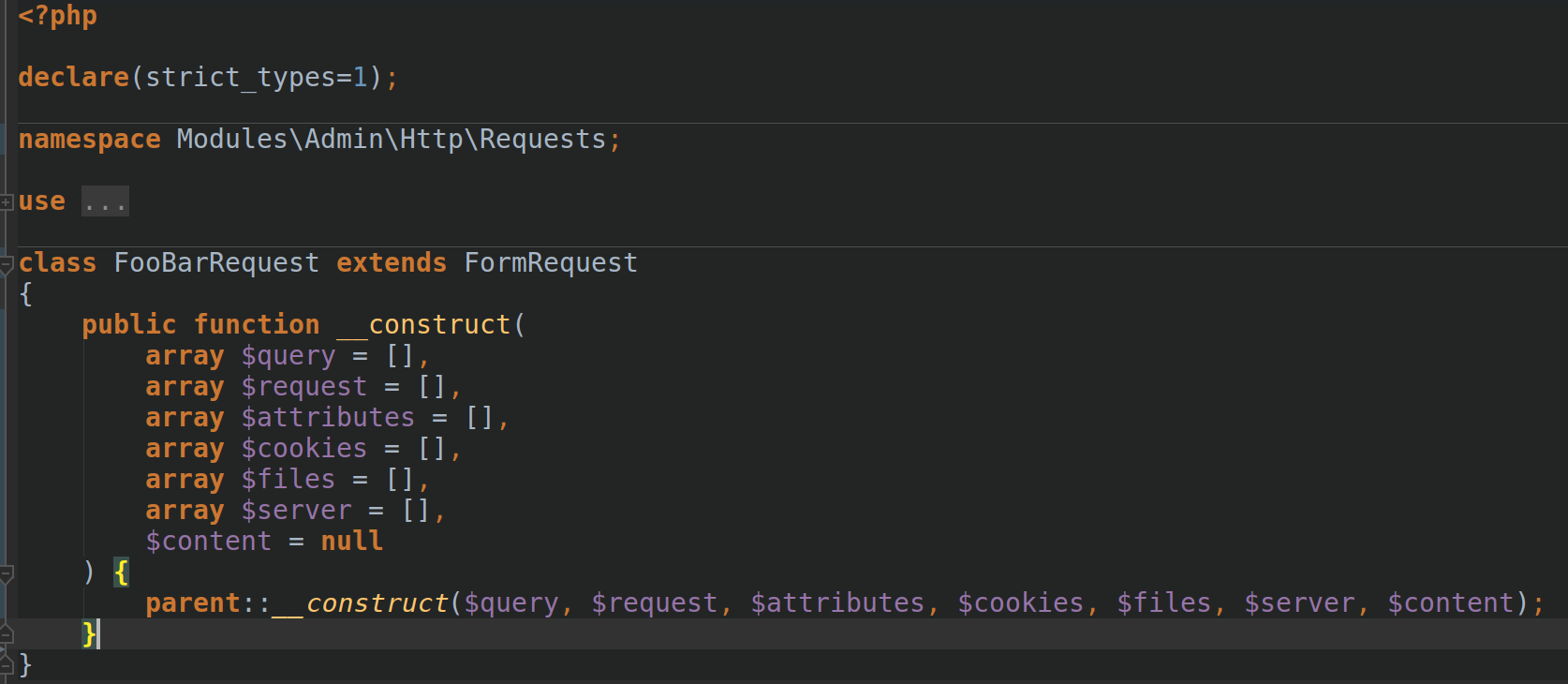This screenshot has width=1568, height=684.
Task: Click '$files' in the 'array $files = []' line
Action: click(288, 480)
